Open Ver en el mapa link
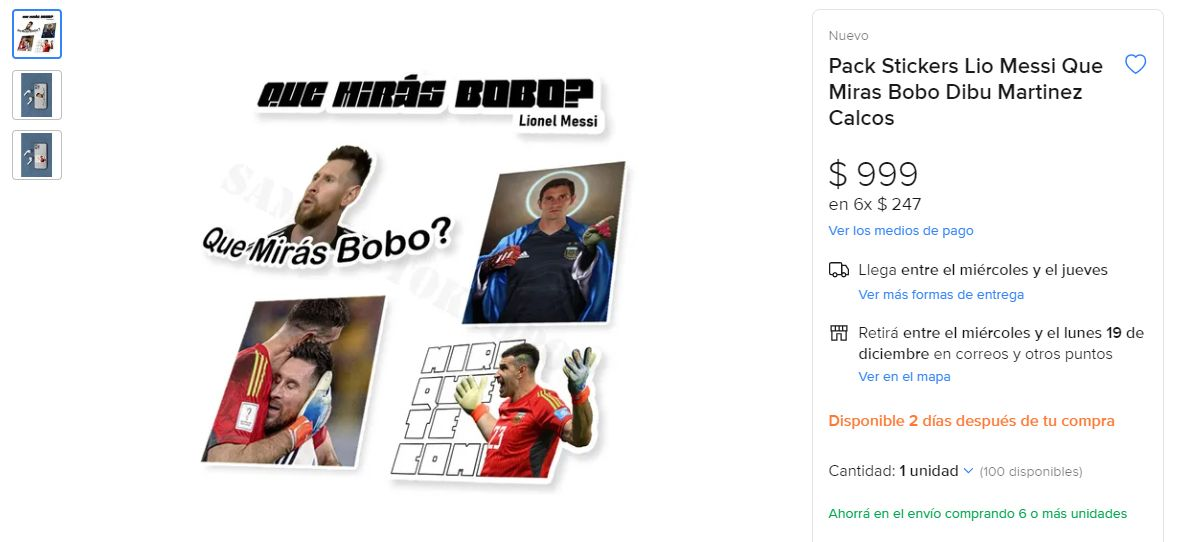1177x542 pixels. coord(904,376)
